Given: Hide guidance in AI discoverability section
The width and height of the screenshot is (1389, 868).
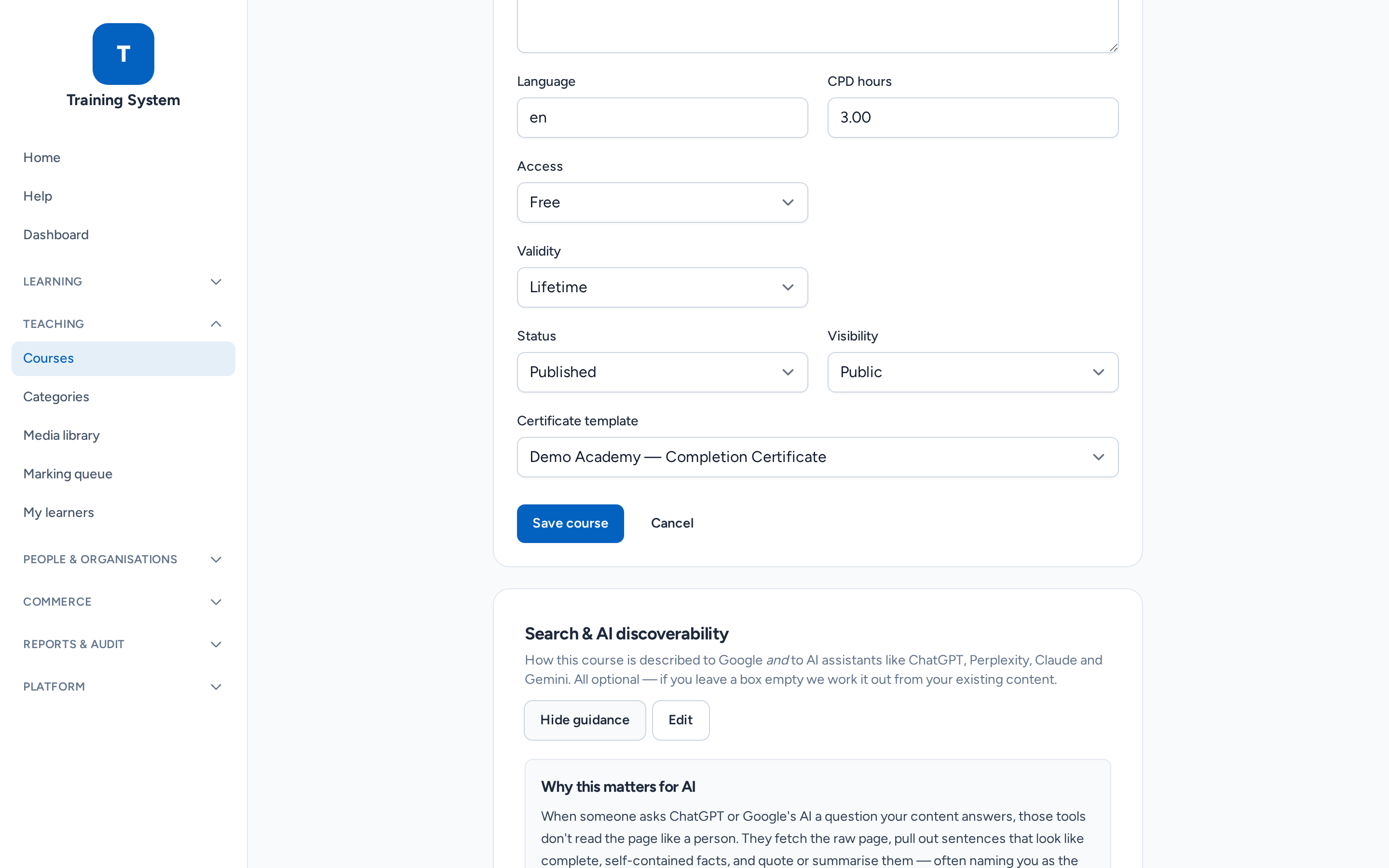Looking at the screenshot, I should point(585,720).
